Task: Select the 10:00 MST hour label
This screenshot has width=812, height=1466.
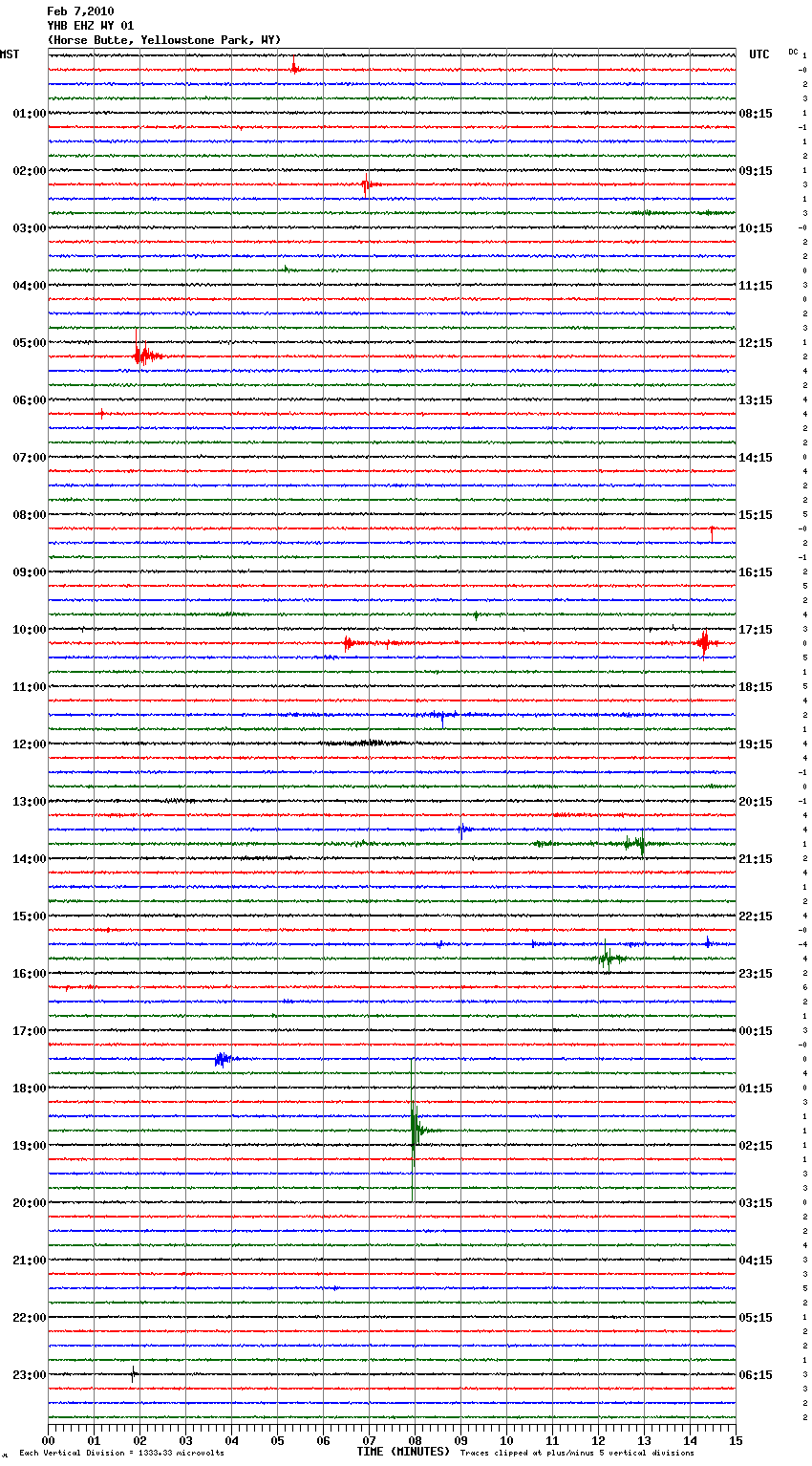Action: coord(29,630)
